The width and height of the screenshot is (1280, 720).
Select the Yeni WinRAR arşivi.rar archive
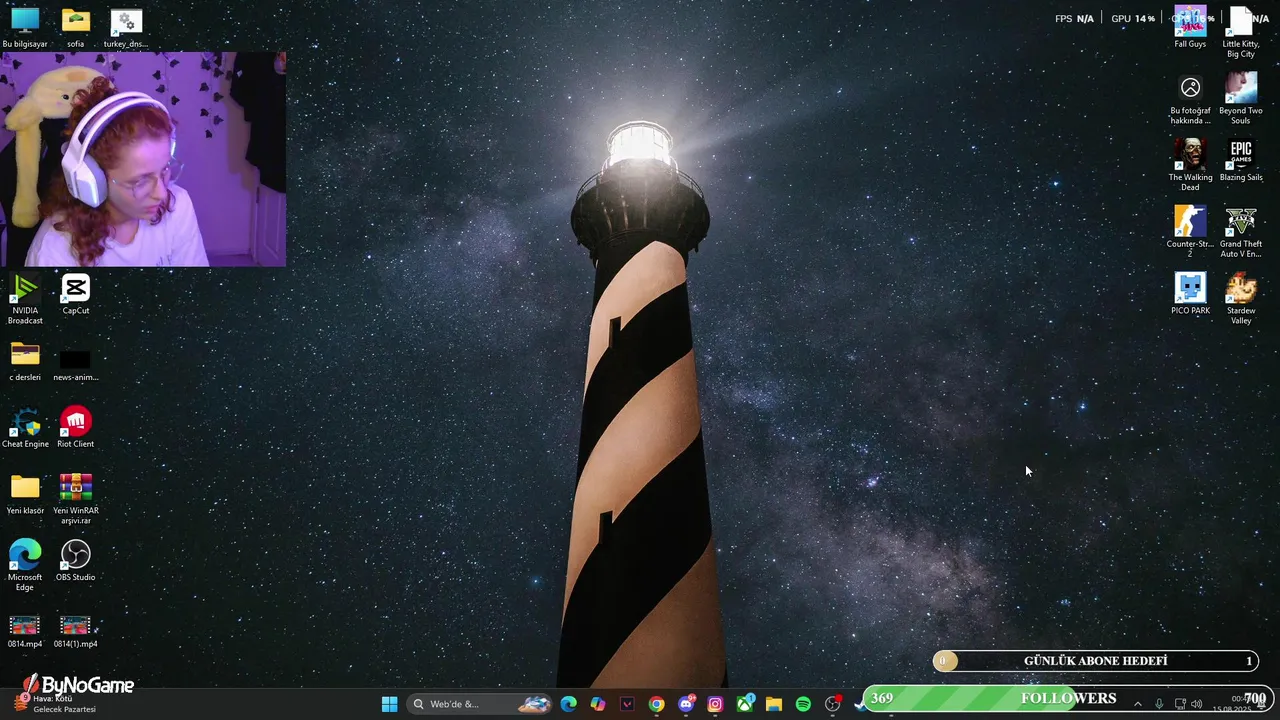click(x=76, y=499)
